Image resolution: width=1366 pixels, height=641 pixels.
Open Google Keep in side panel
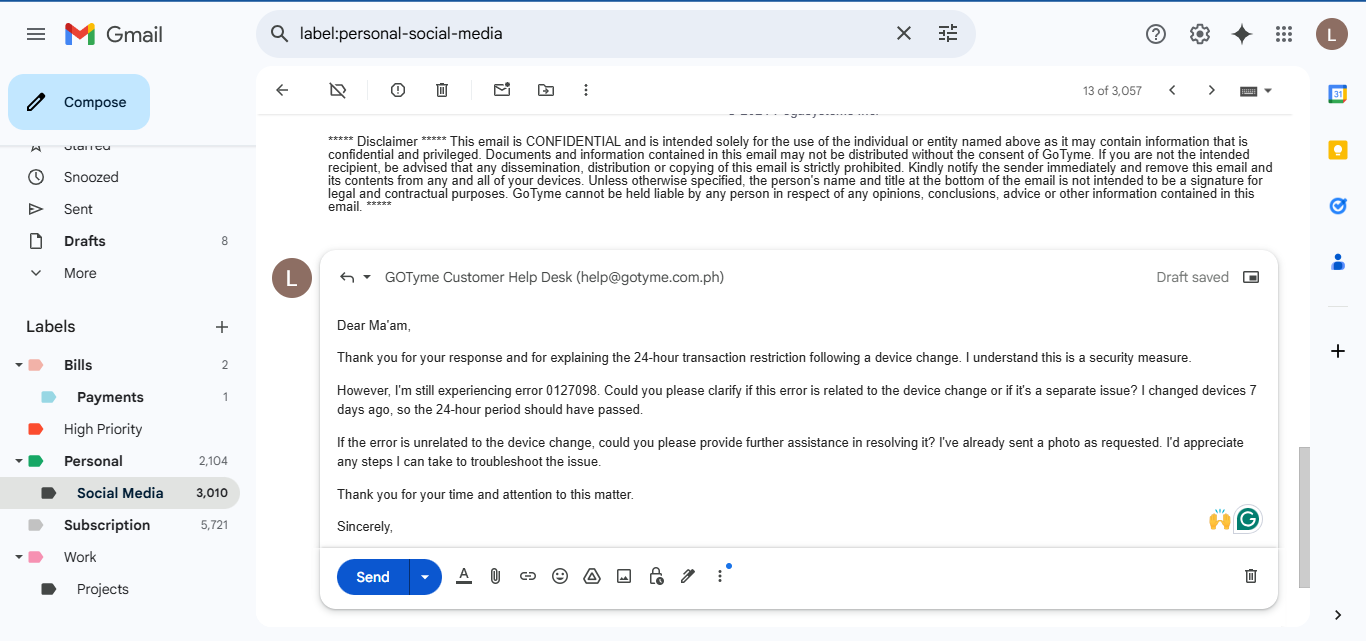(x=1338, y=150)
